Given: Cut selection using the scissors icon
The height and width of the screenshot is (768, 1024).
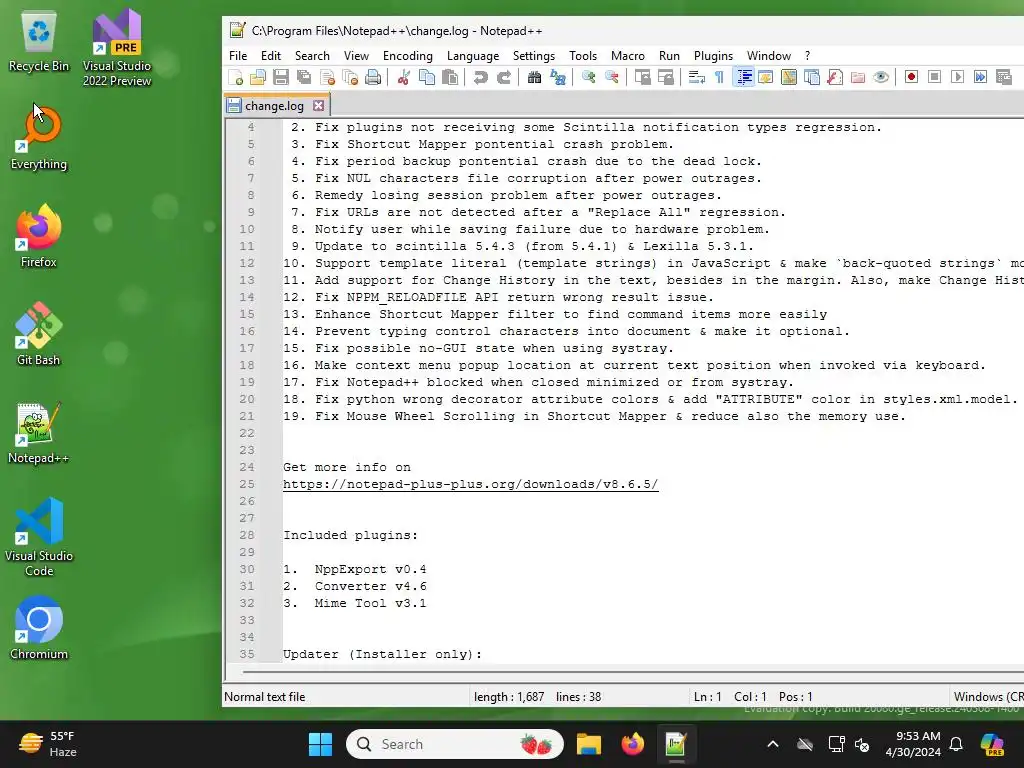Looking at the screenshot, I should (x=404, y=78).
